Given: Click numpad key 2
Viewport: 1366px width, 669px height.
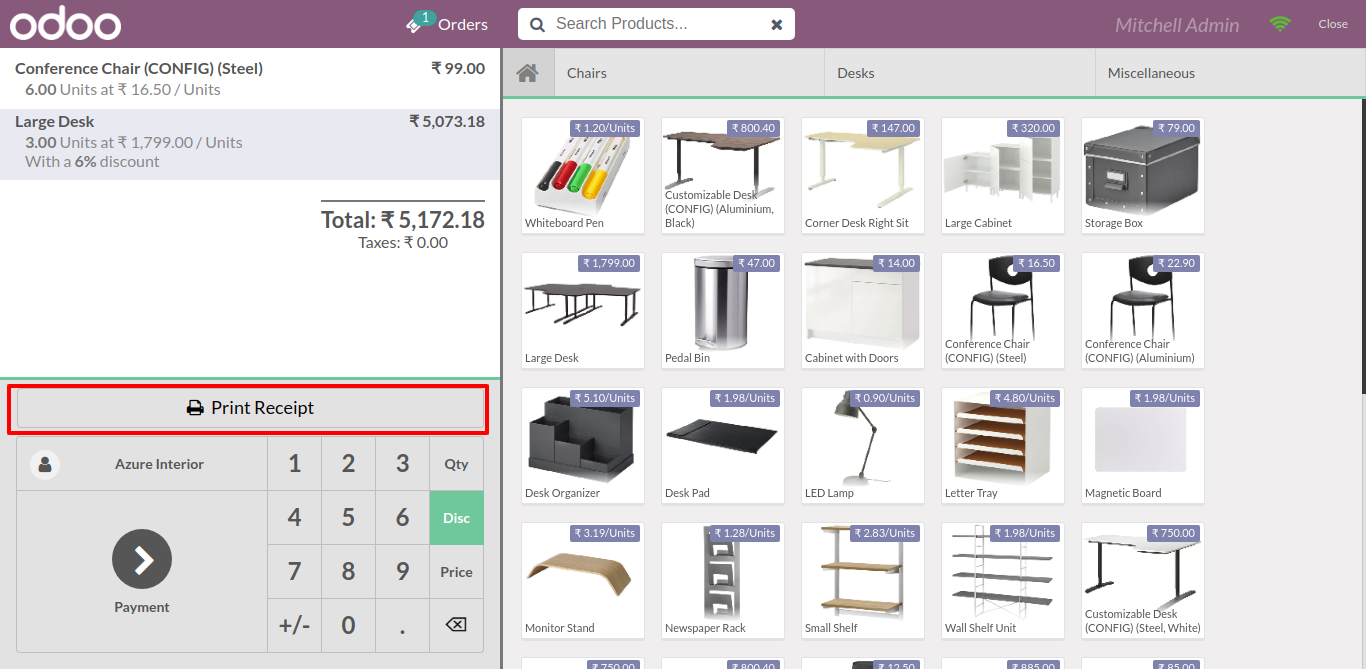Looking at the screenshot, I should pyautogui.click(x=348, y=464).
